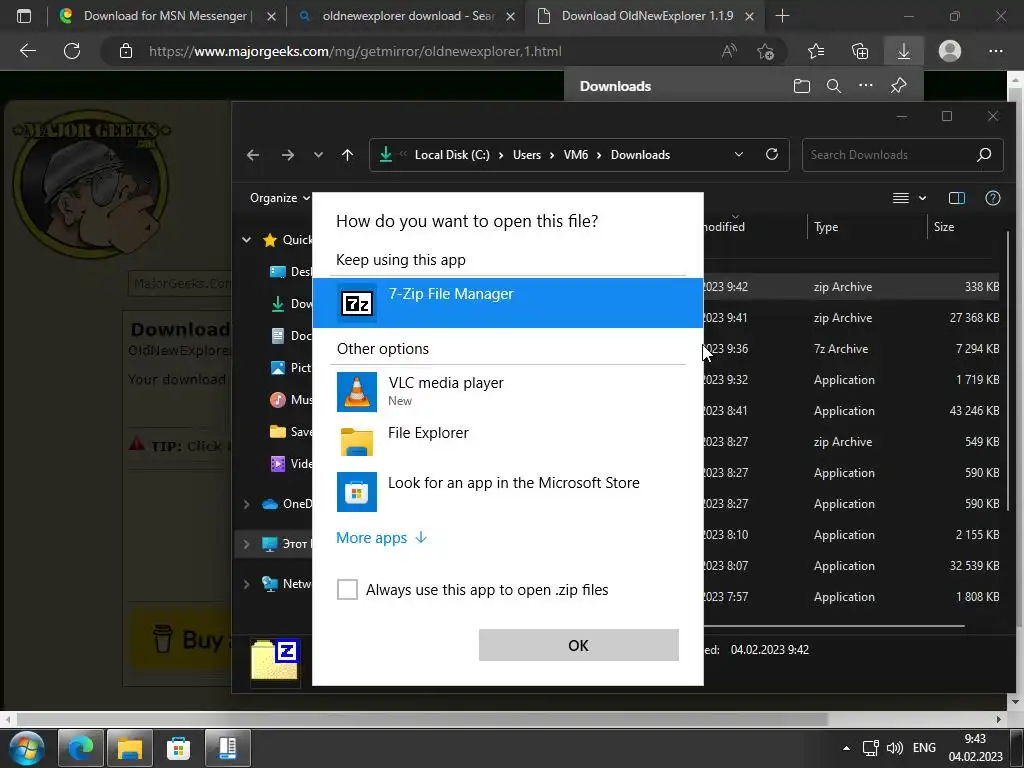
Task: Confirm with the OK button
Action: 579,645
